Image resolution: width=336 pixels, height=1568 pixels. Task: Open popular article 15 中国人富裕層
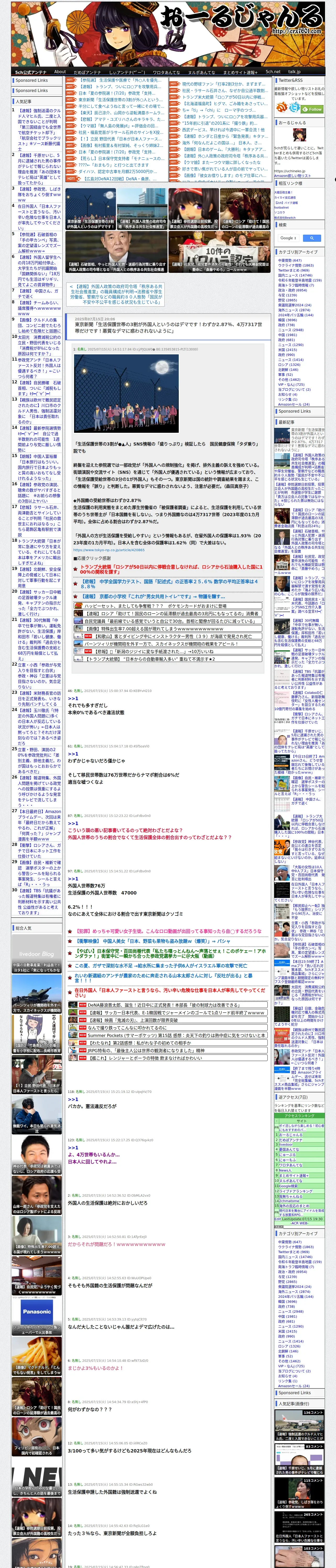coord(39,468)
